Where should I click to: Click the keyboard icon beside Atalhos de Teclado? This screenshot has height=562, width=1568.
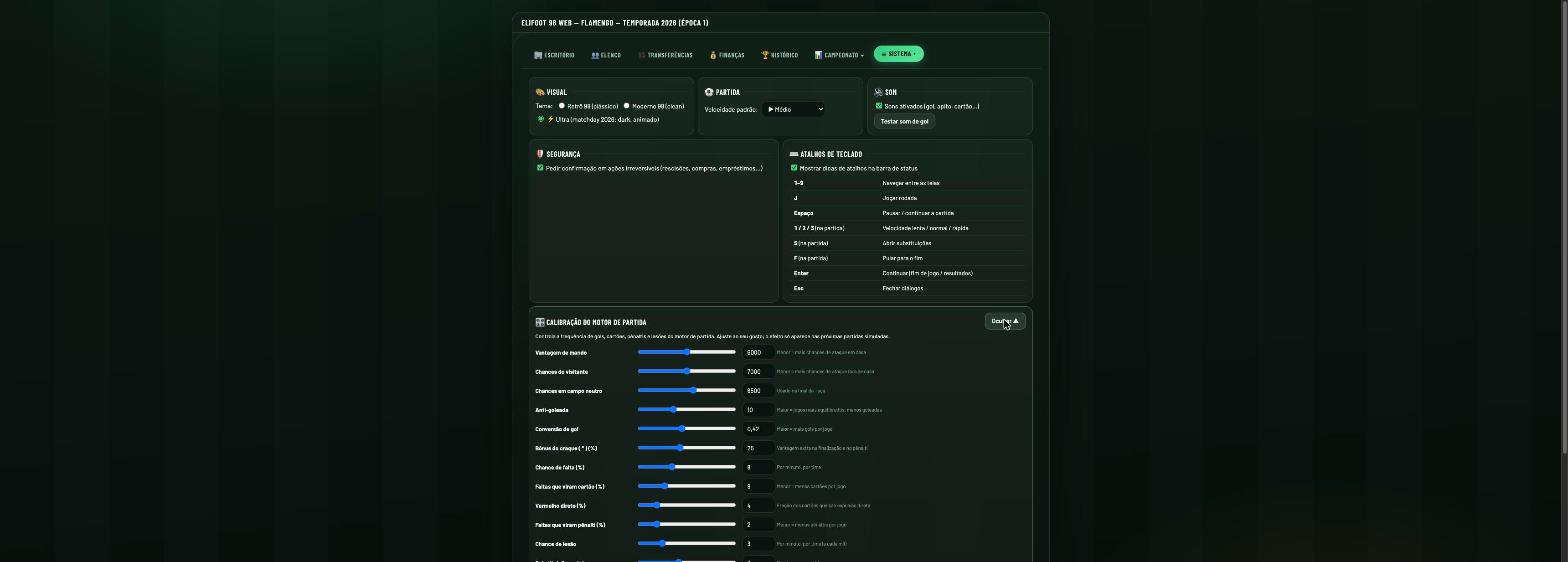point(794,154)
